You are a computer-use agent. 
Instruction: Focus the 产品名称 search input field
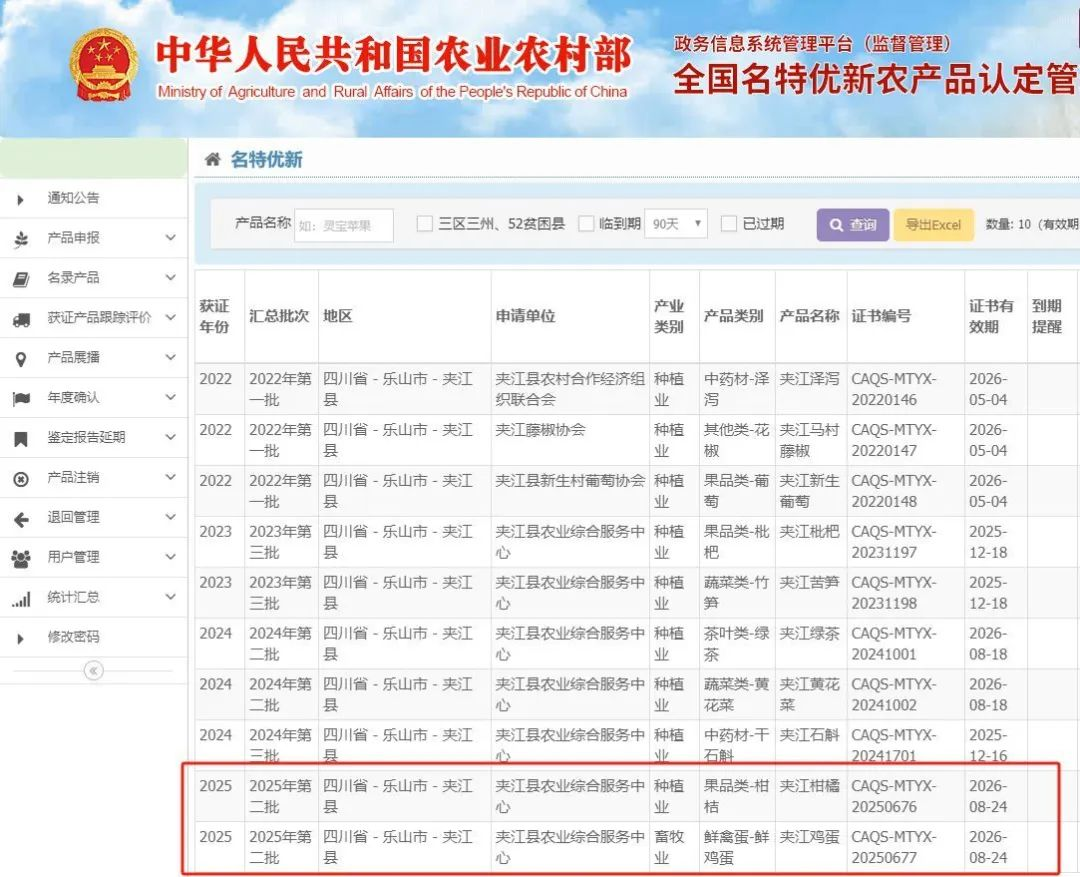click(x=344, y=225)
